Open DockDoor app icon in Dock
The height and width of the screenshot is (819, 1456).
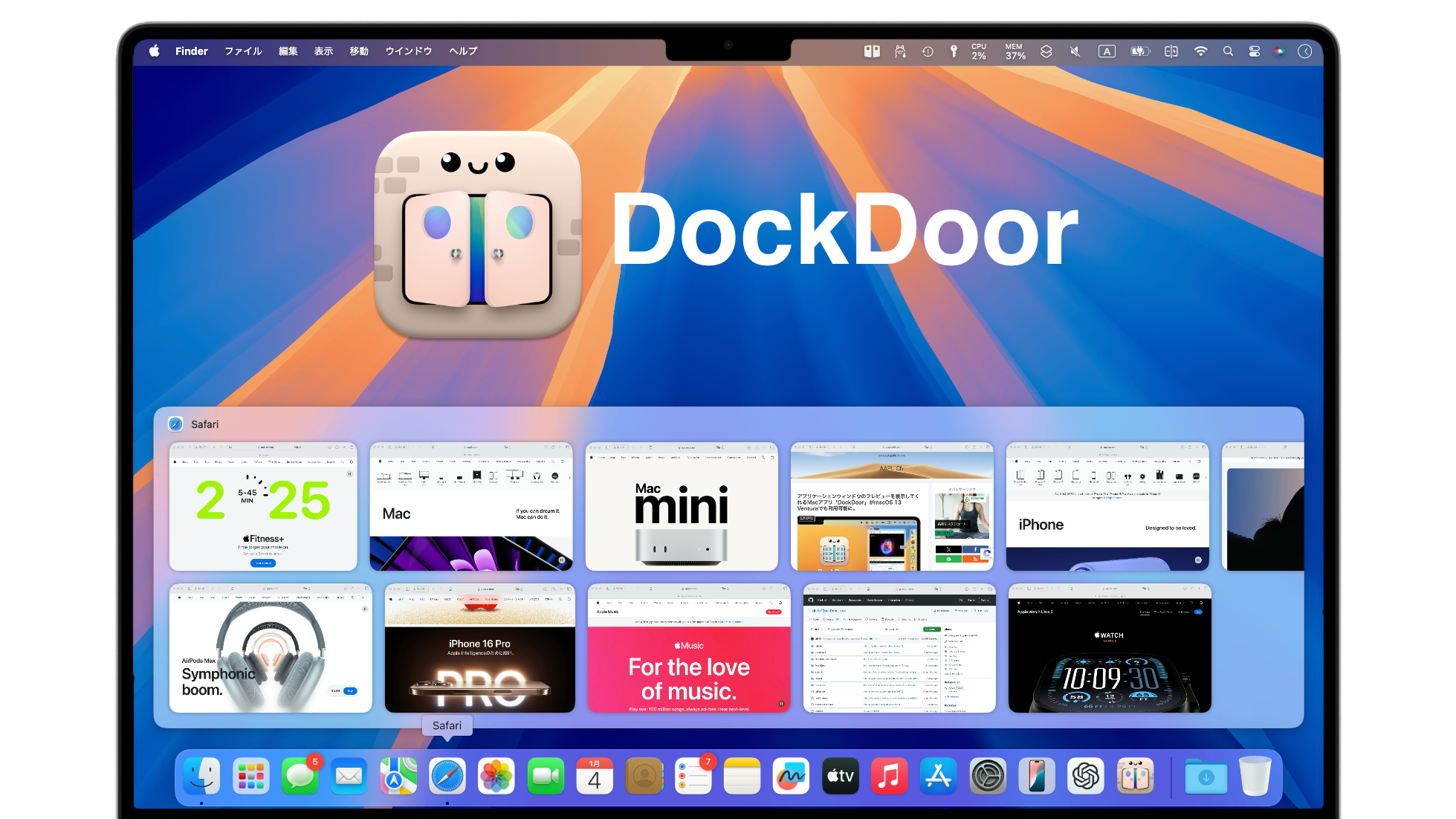click(1135, 777)
